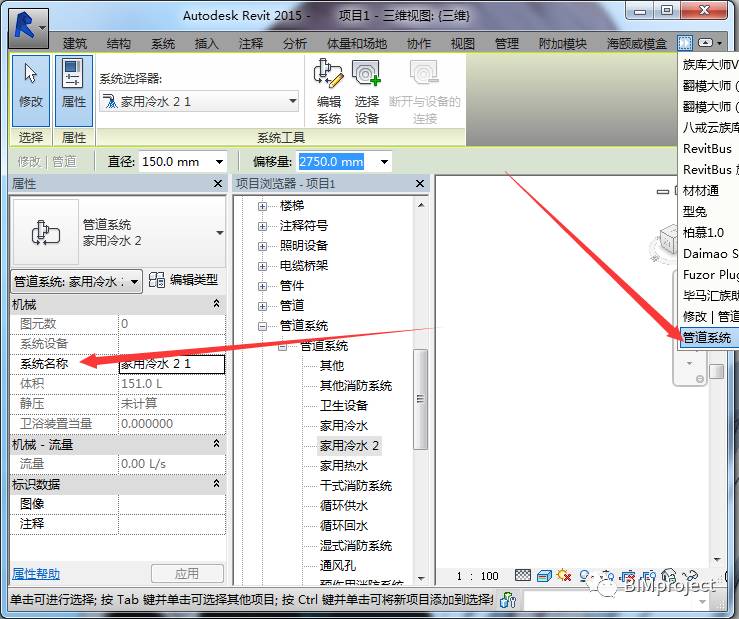The height and width of the screenshot is (619, 739).
Task: Close the 项目浏览器 (Project Browser) panel
Action: 420,183
